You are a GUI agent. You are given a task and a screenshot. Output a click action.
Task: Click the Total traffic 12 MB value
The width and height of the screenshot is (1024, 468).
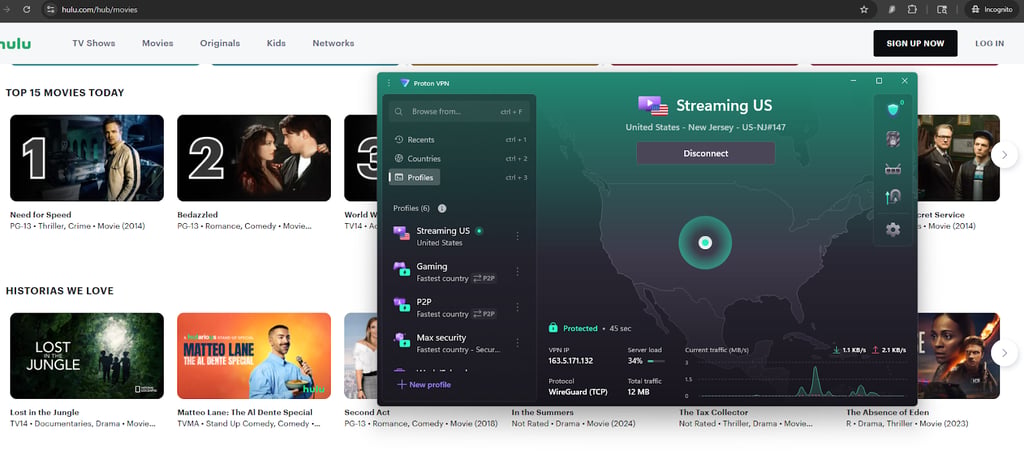[x=638, y=392]
